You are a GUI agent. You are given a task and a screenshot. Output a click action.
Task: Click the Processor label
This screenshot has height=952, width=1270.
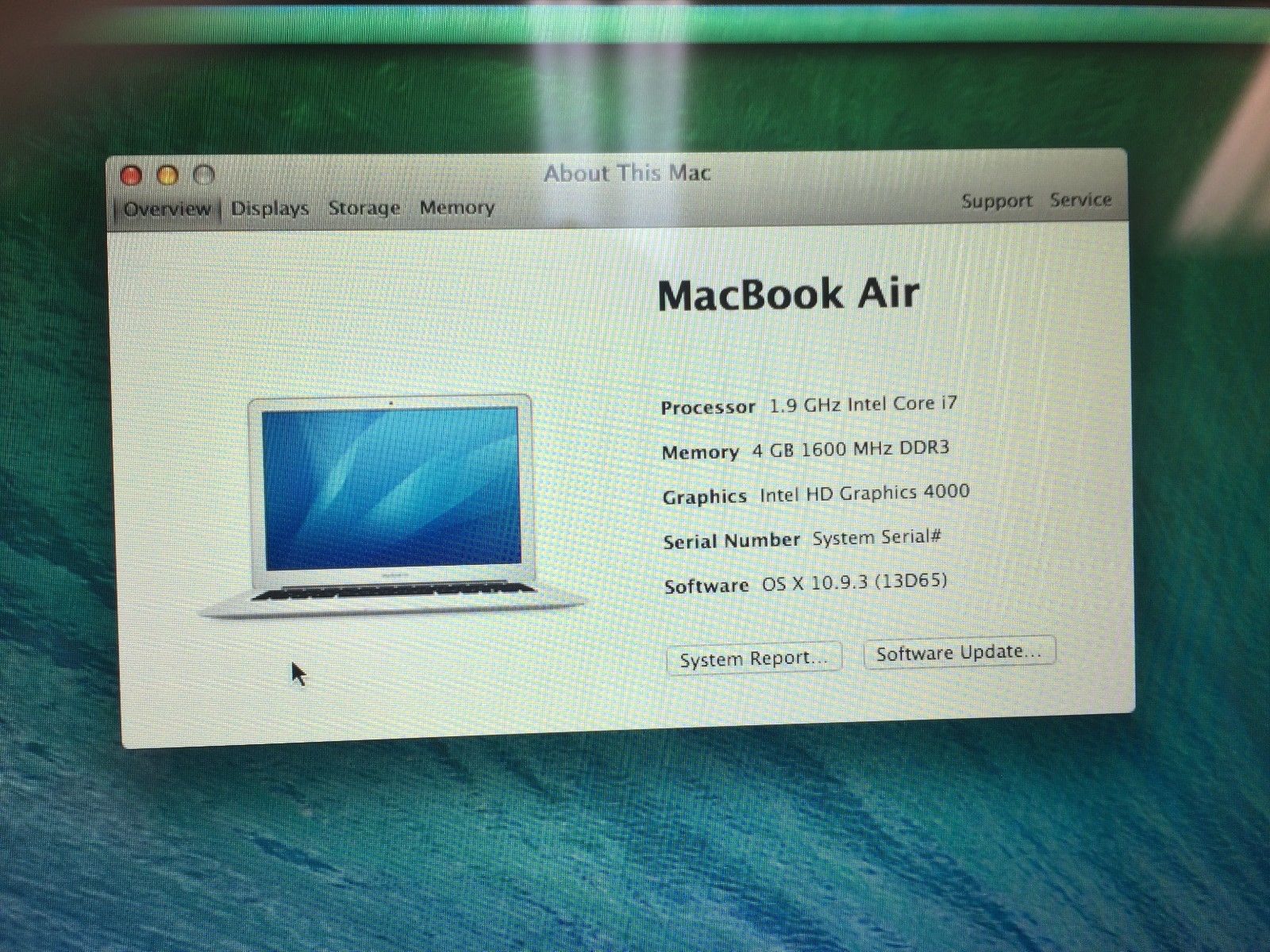pos(708,408)
